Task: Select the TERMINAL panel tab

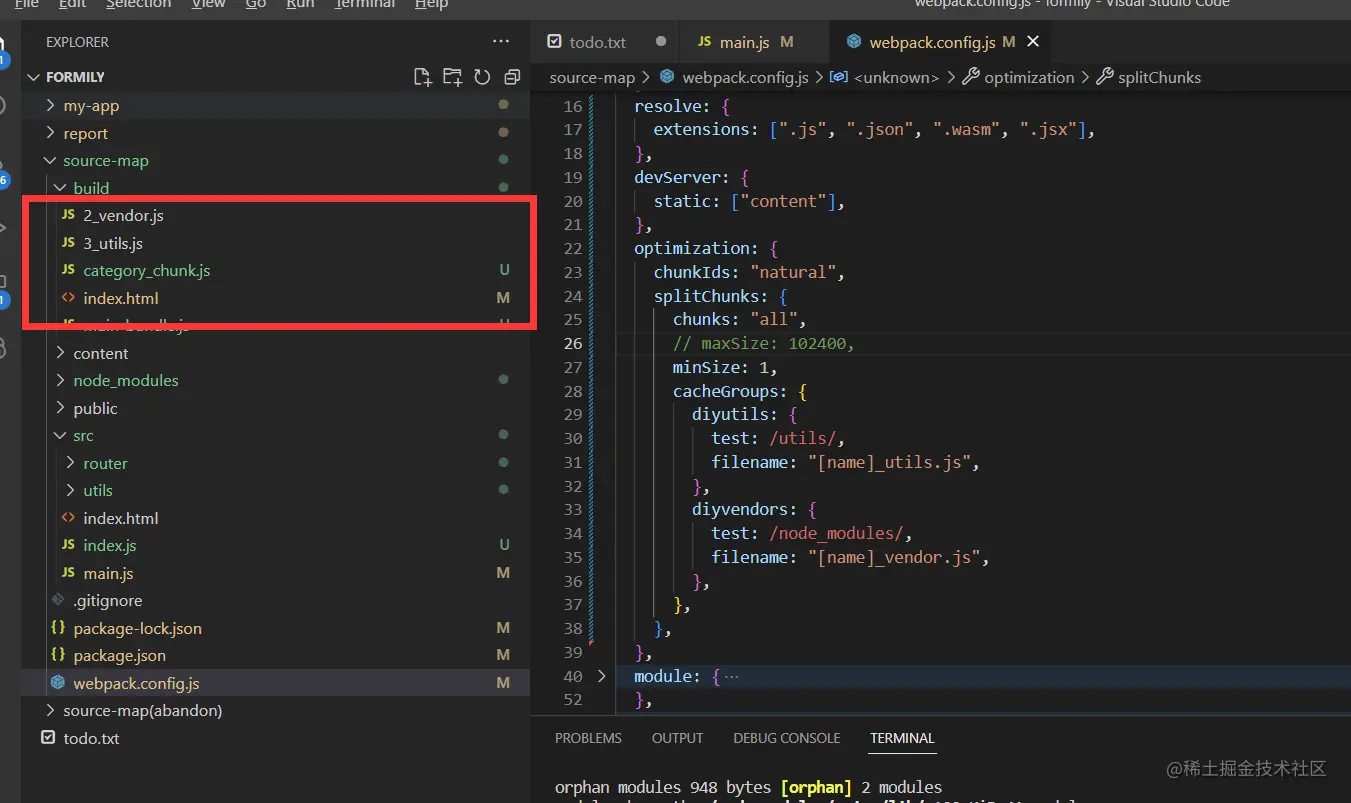Action: 902,738
